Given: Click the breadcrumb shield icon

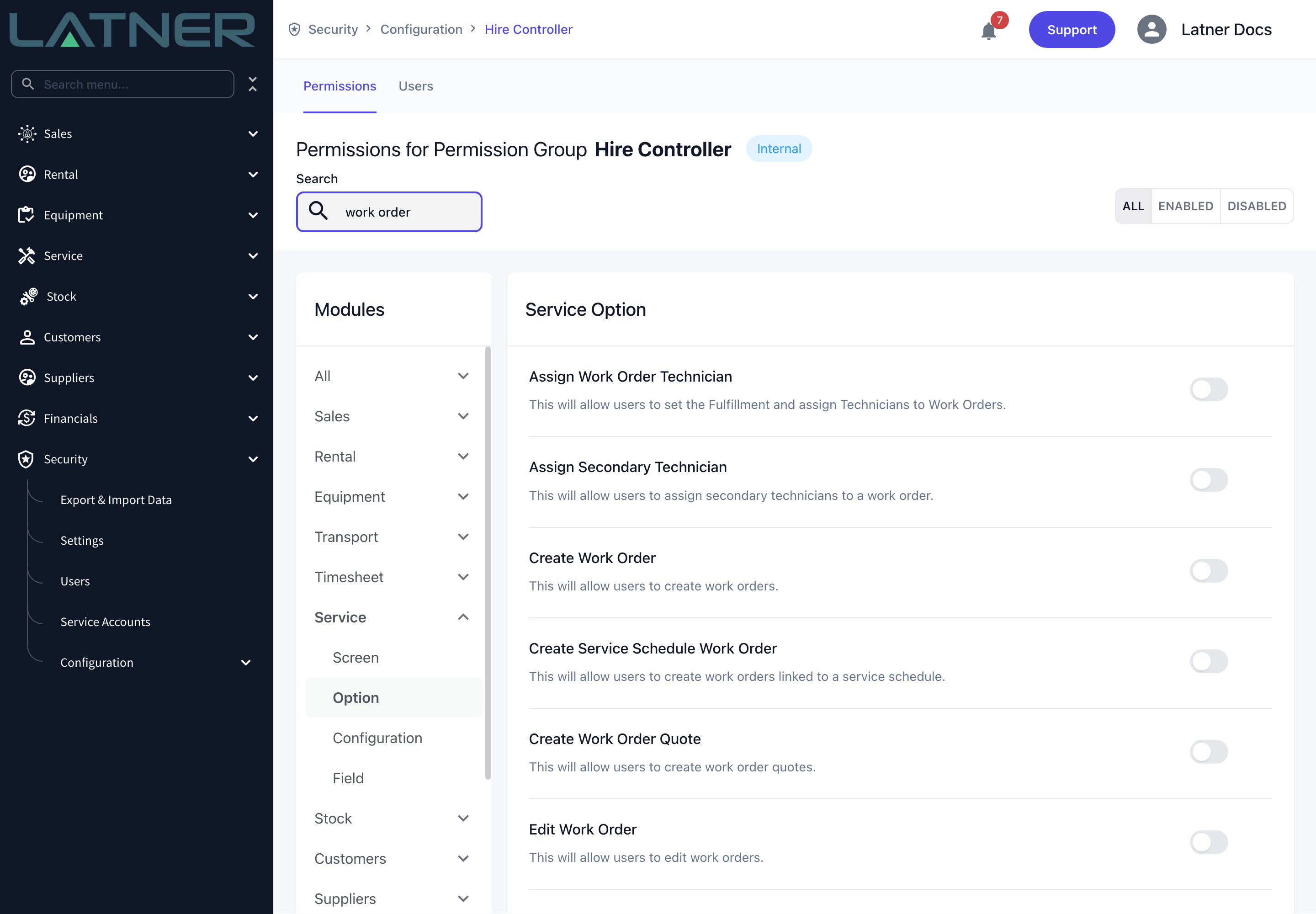Looking at the screenshot, I should 294,29.
